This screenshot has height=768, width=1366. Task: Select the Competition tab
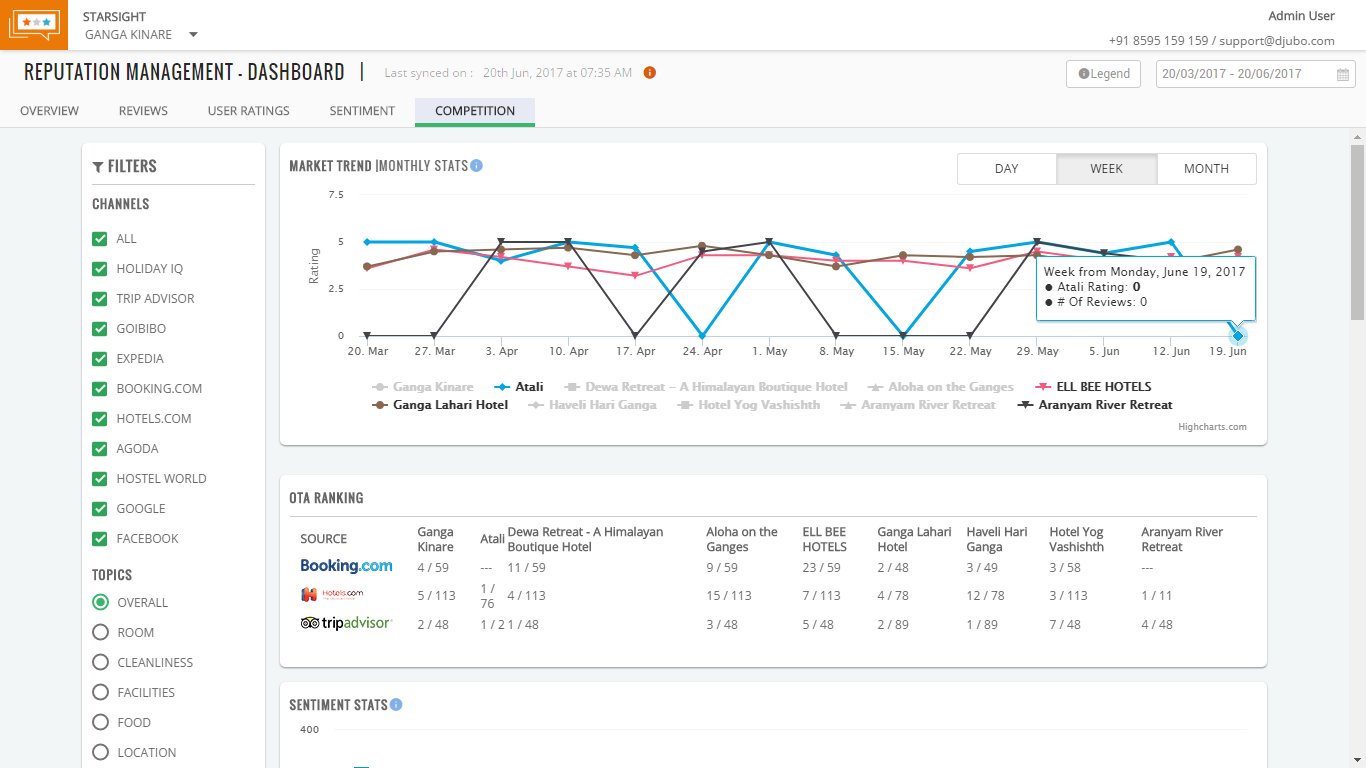point(475,111)
